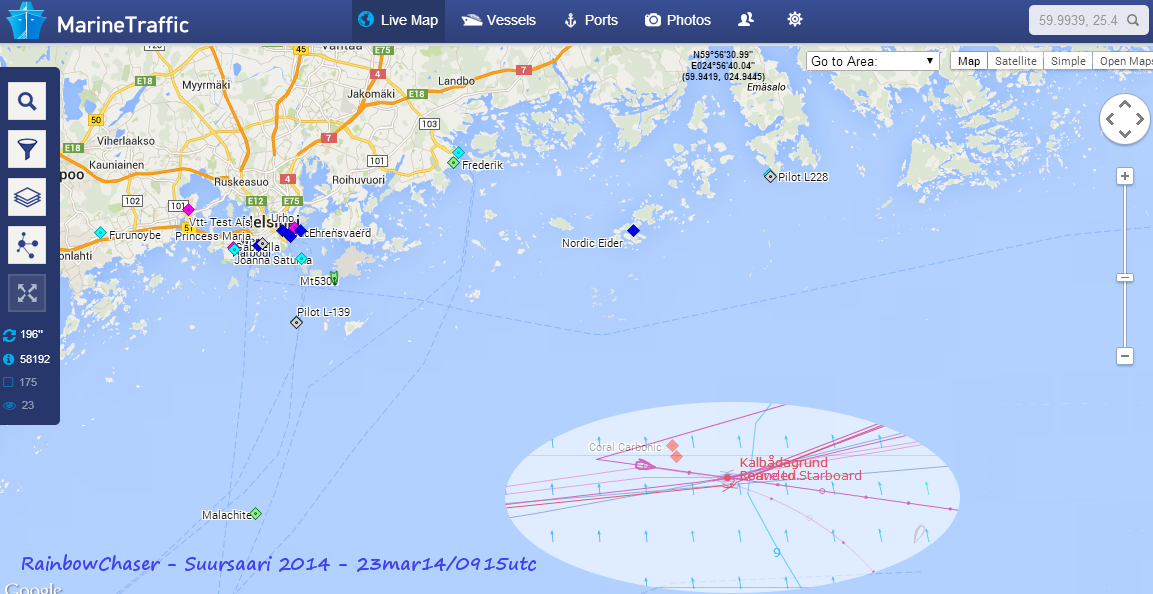1153x594 pixels.
Task: Select the Mt530 green vessel marker
Action: (x=334, y=277)
